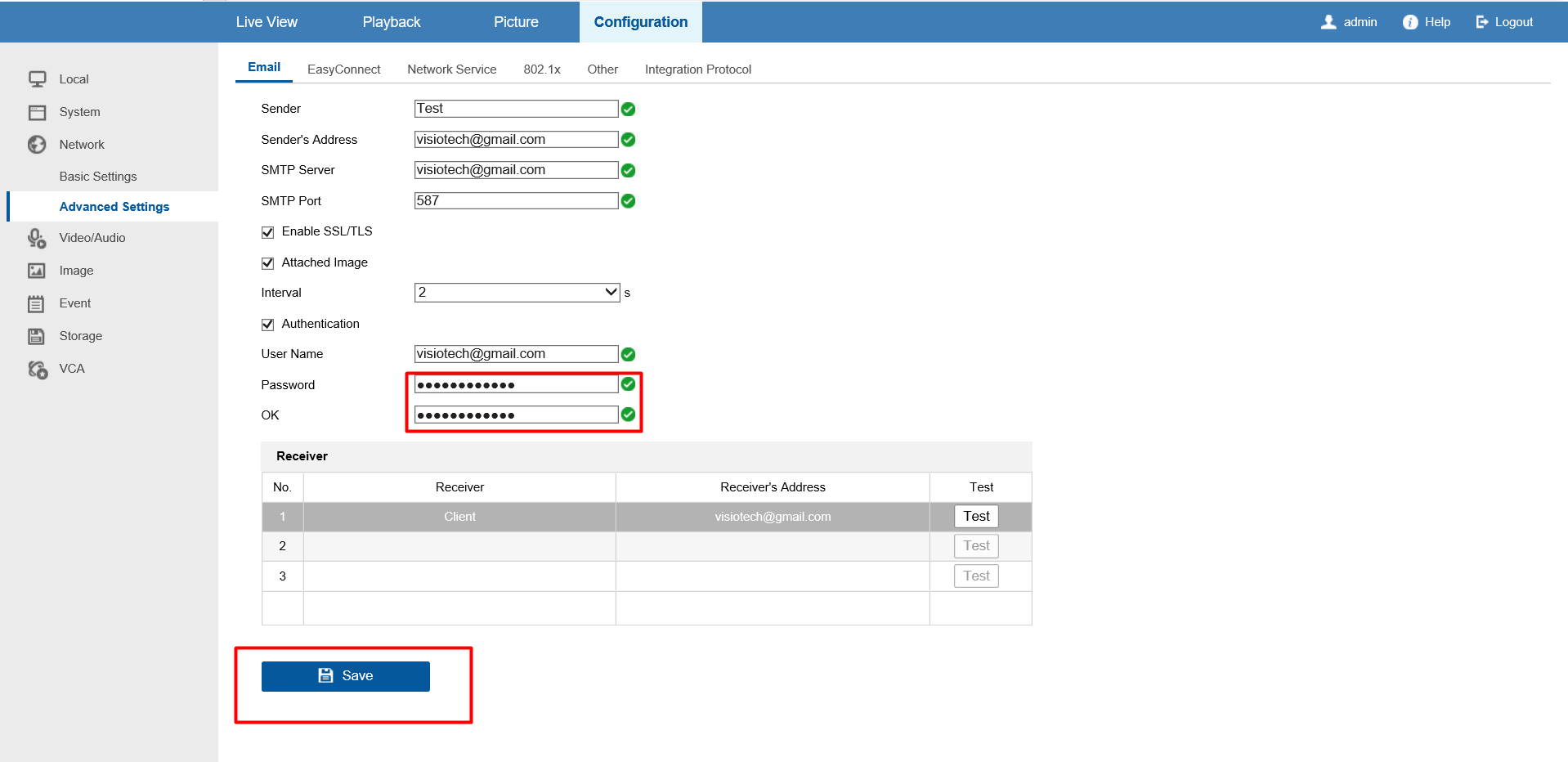Uncheck the Attached Image checkbox
Image resolution: width=1568 pixels, height=762 pixels.
click(x=267, y=263)
